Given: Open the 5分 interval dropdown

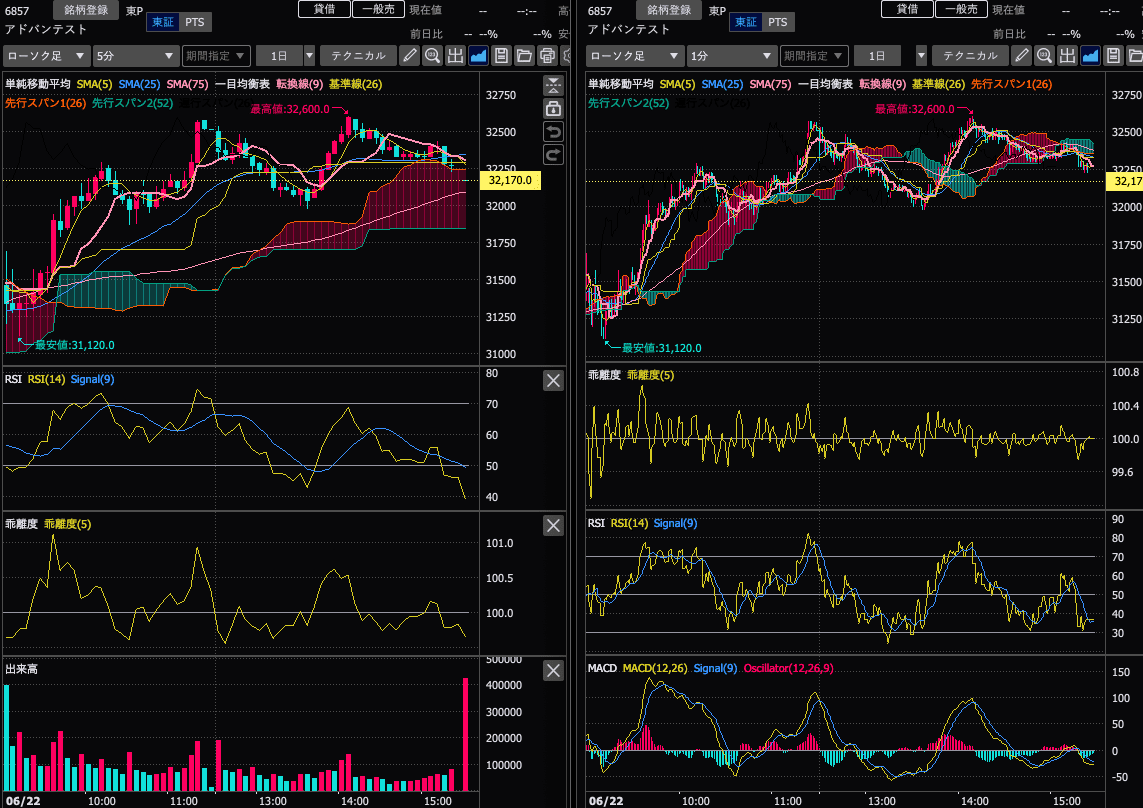Looking at the screenshot, I should pos(136,55).
